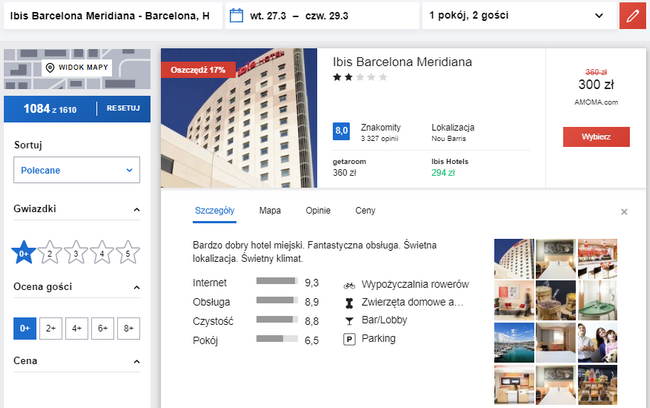Collapse the Cena filter section
650x408 pixels.
(136, 362)
